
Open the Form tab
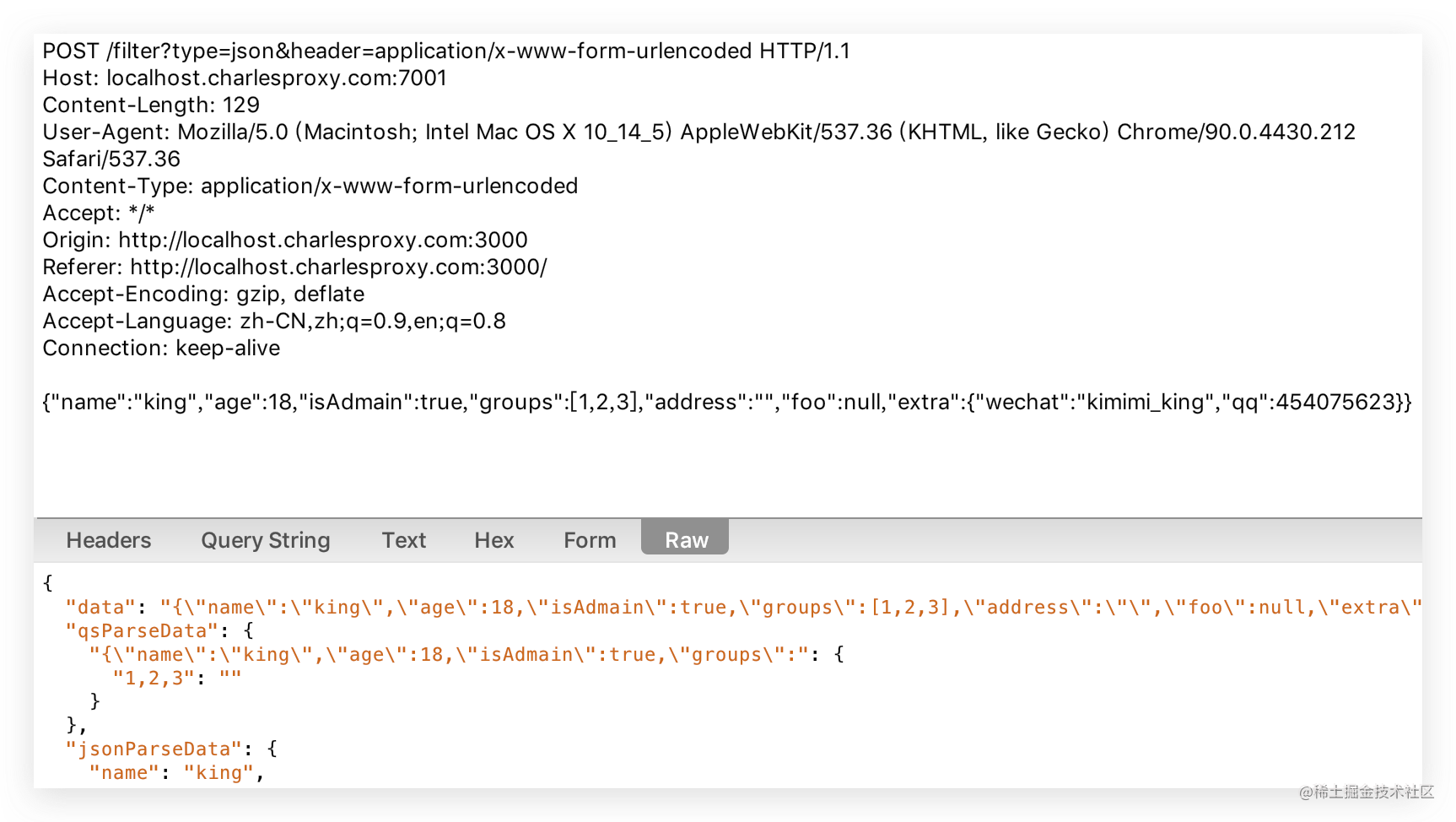590,540
